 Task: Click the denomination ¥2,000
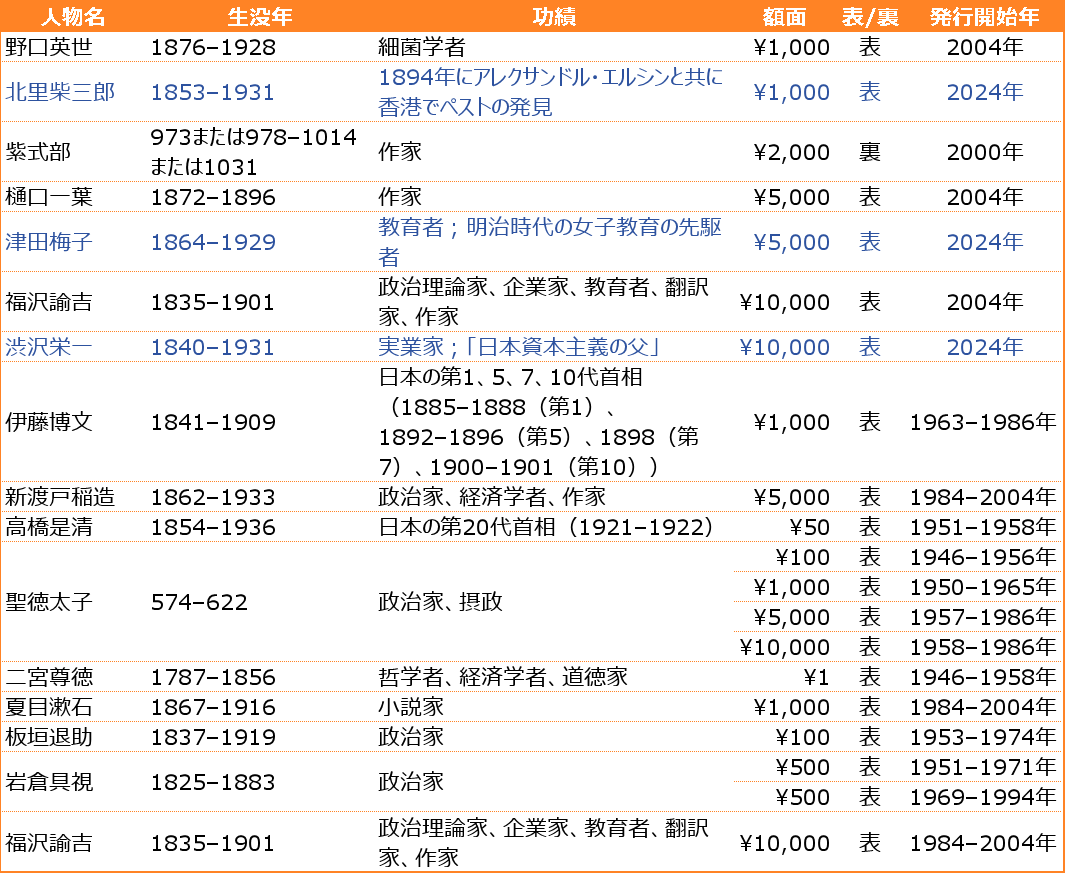(791, 152)
